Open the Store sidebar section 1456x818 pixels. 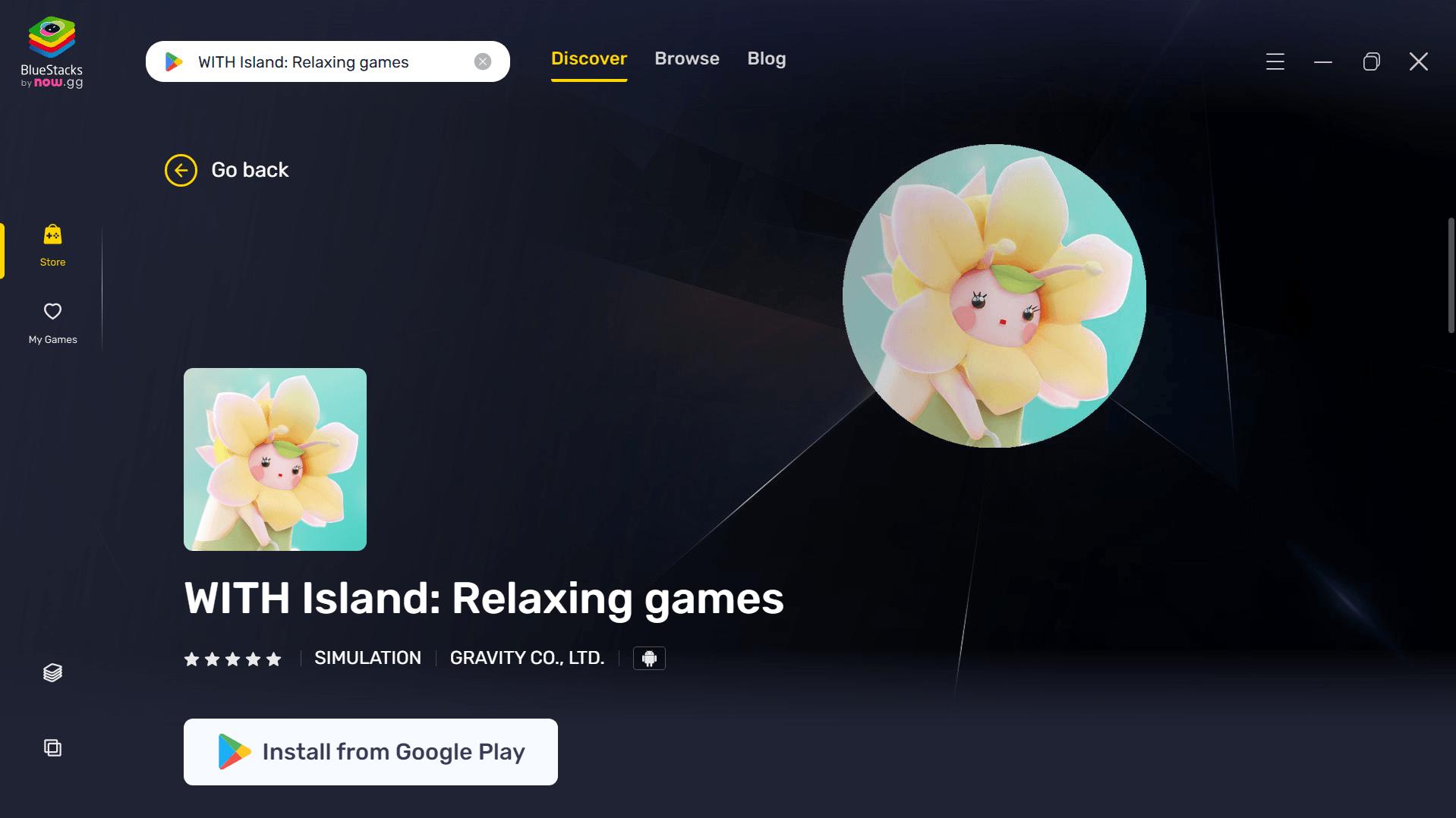pyautogui.click(x=52, y=246)
